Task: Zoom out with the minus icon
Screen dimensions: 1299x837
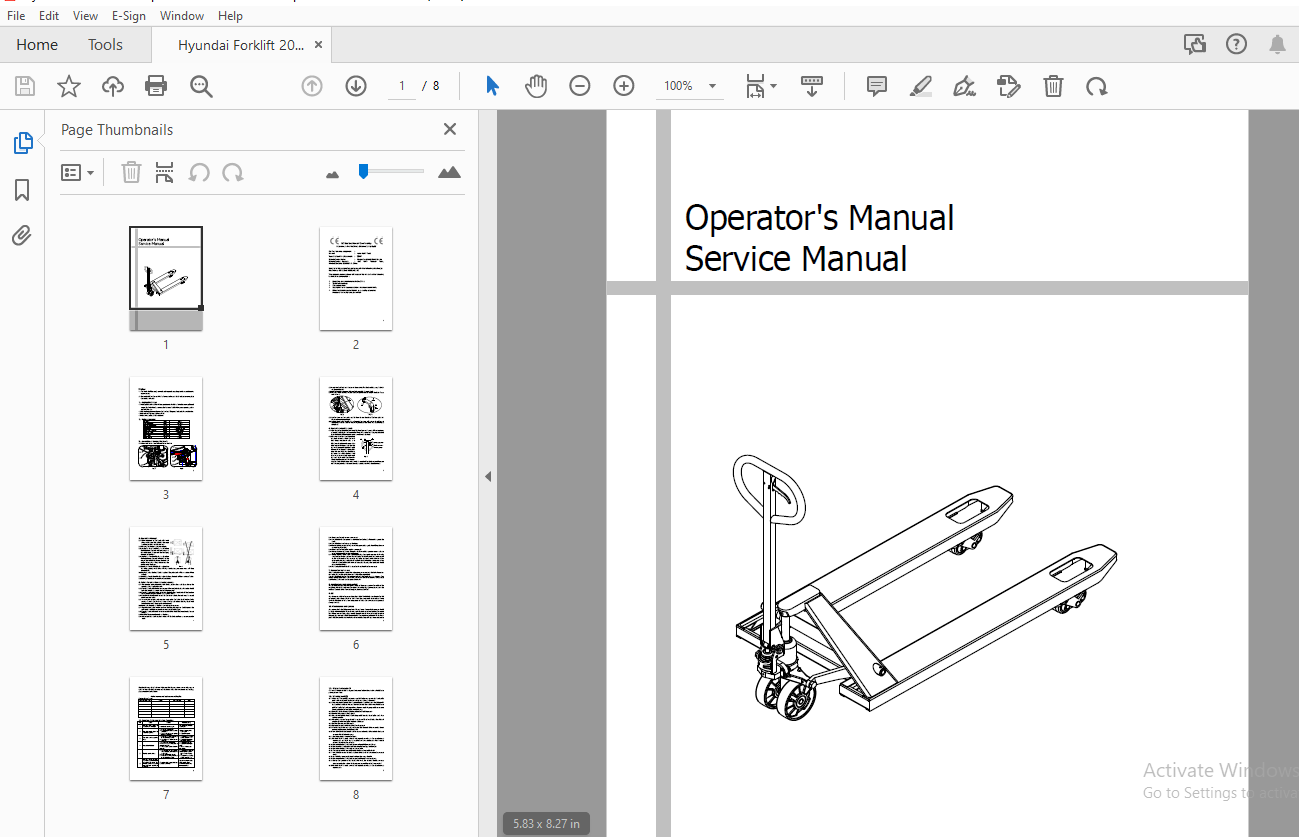Action: point(580,86)
